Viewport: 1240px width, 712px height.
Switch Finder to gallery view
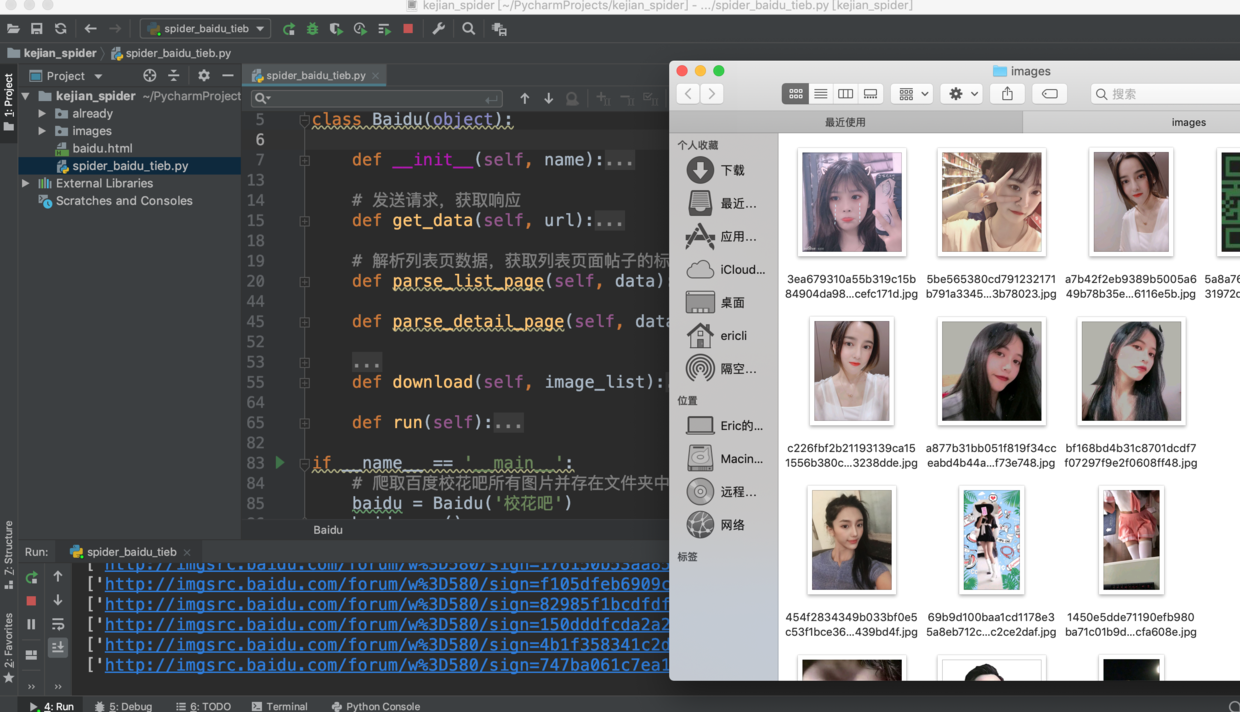coord(870,93)
